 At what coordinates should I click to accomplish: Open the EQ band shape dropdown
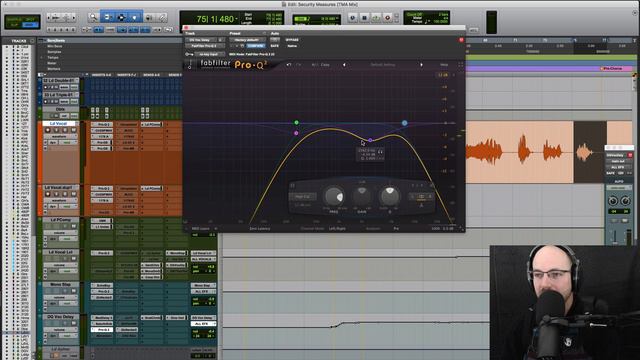click(303, 197)
